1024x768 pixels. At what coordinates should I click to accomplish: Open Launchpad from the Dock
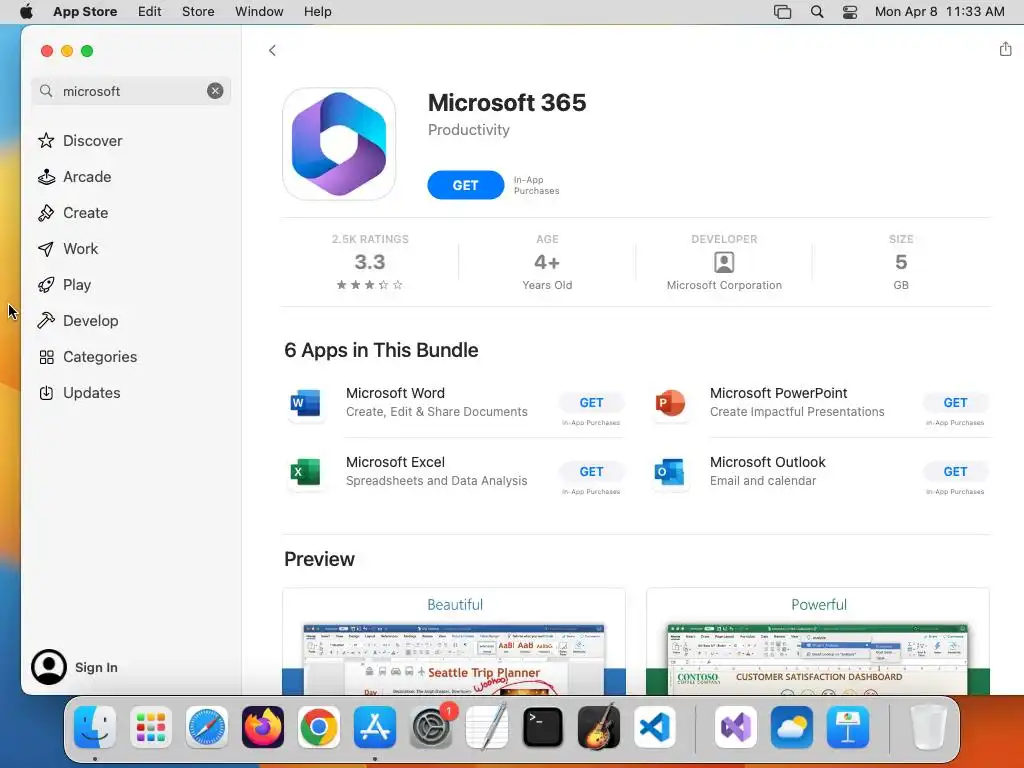(x=151, y=727)
